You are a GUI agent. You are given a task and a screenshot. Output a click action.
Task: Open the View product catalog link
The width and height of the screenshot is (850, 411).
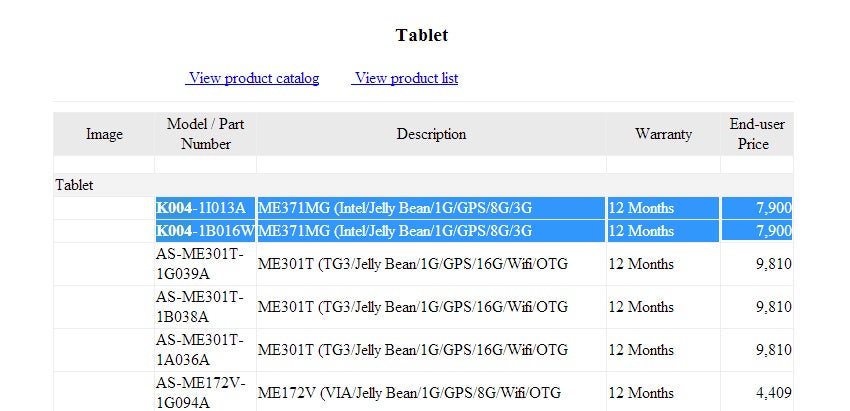[x=253, y=78]
